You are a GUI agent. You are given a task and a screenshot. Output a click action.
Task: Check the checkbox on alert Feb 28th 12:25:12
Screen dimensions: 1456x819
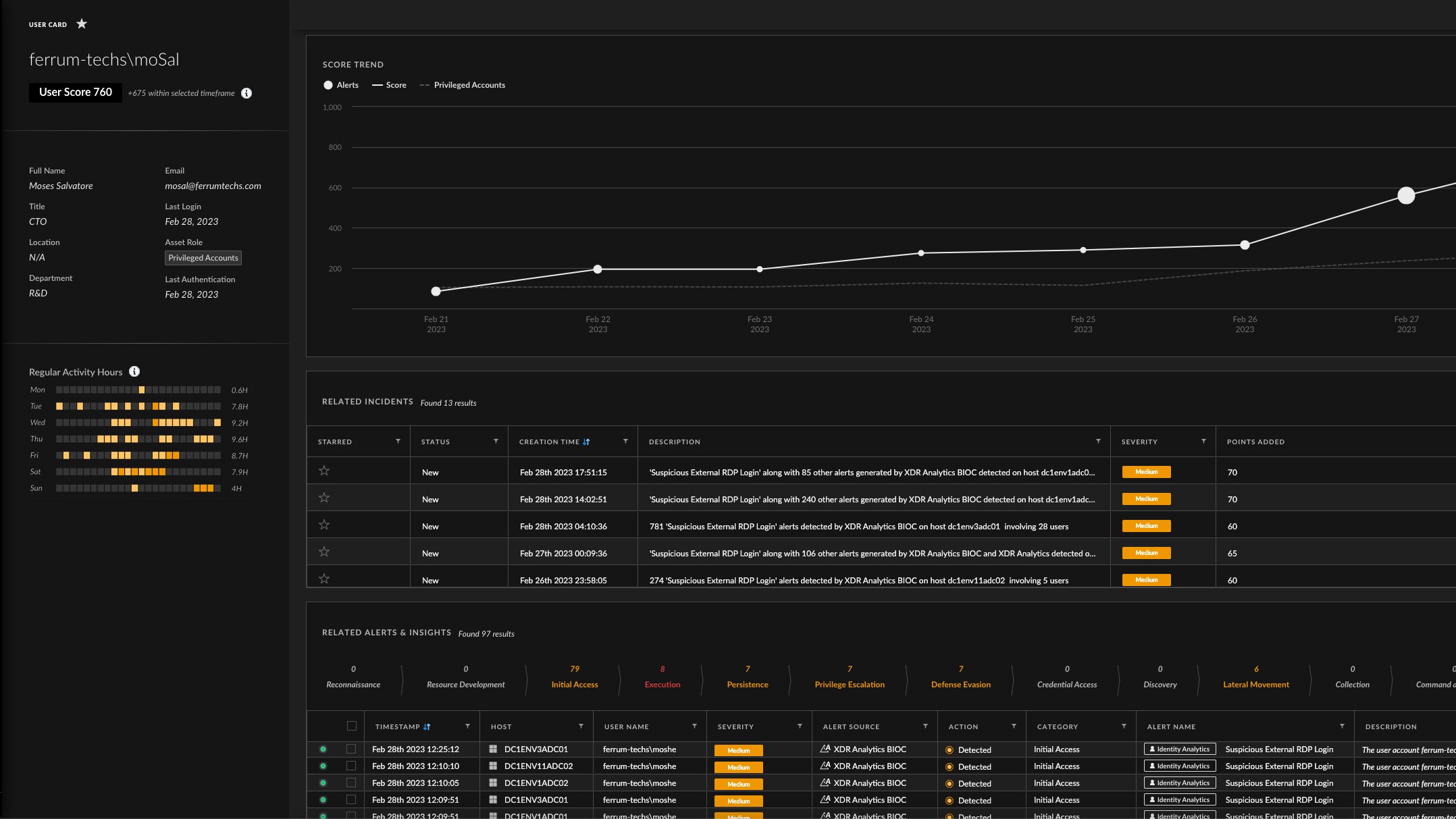coord(352,749)
